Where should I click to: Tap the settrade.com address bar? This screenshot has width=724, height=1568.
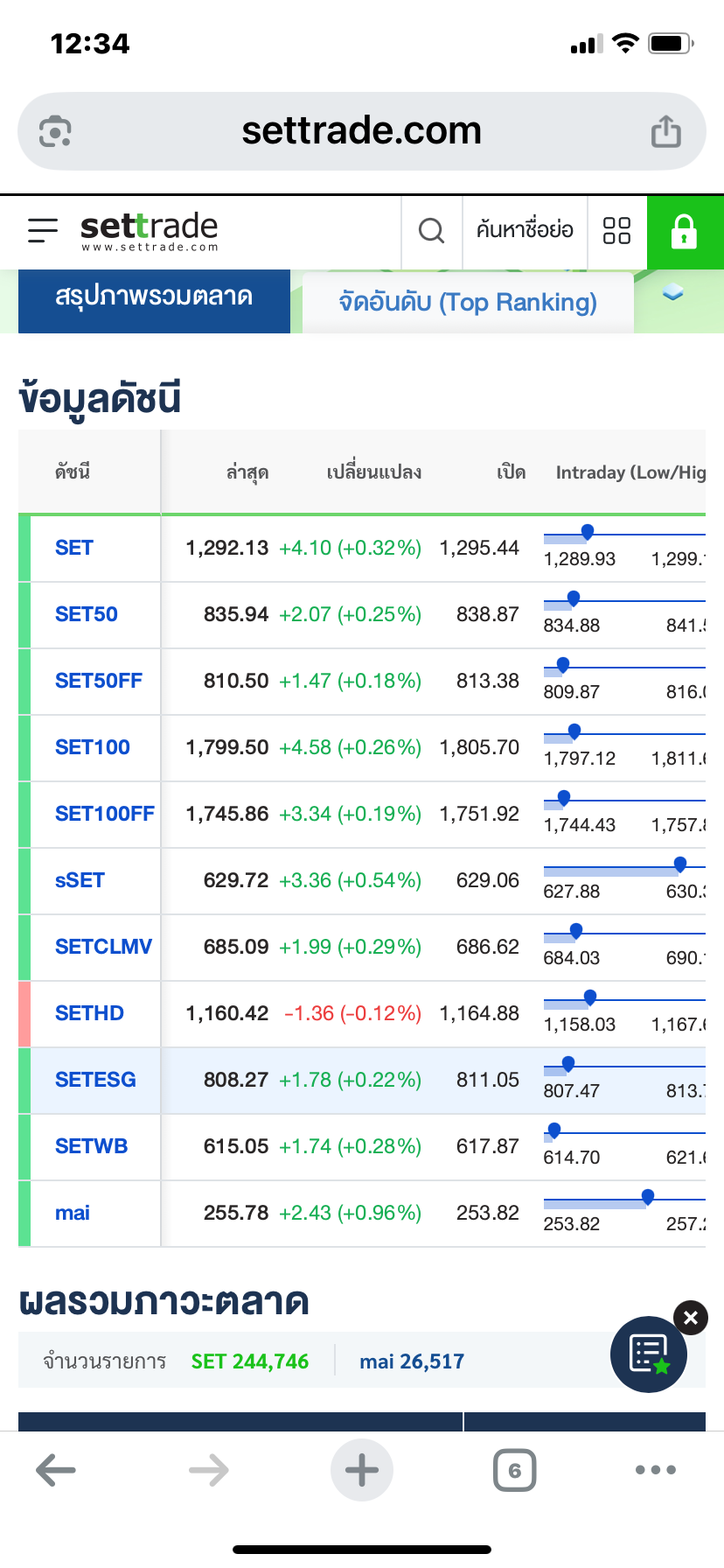click(361, 131)
